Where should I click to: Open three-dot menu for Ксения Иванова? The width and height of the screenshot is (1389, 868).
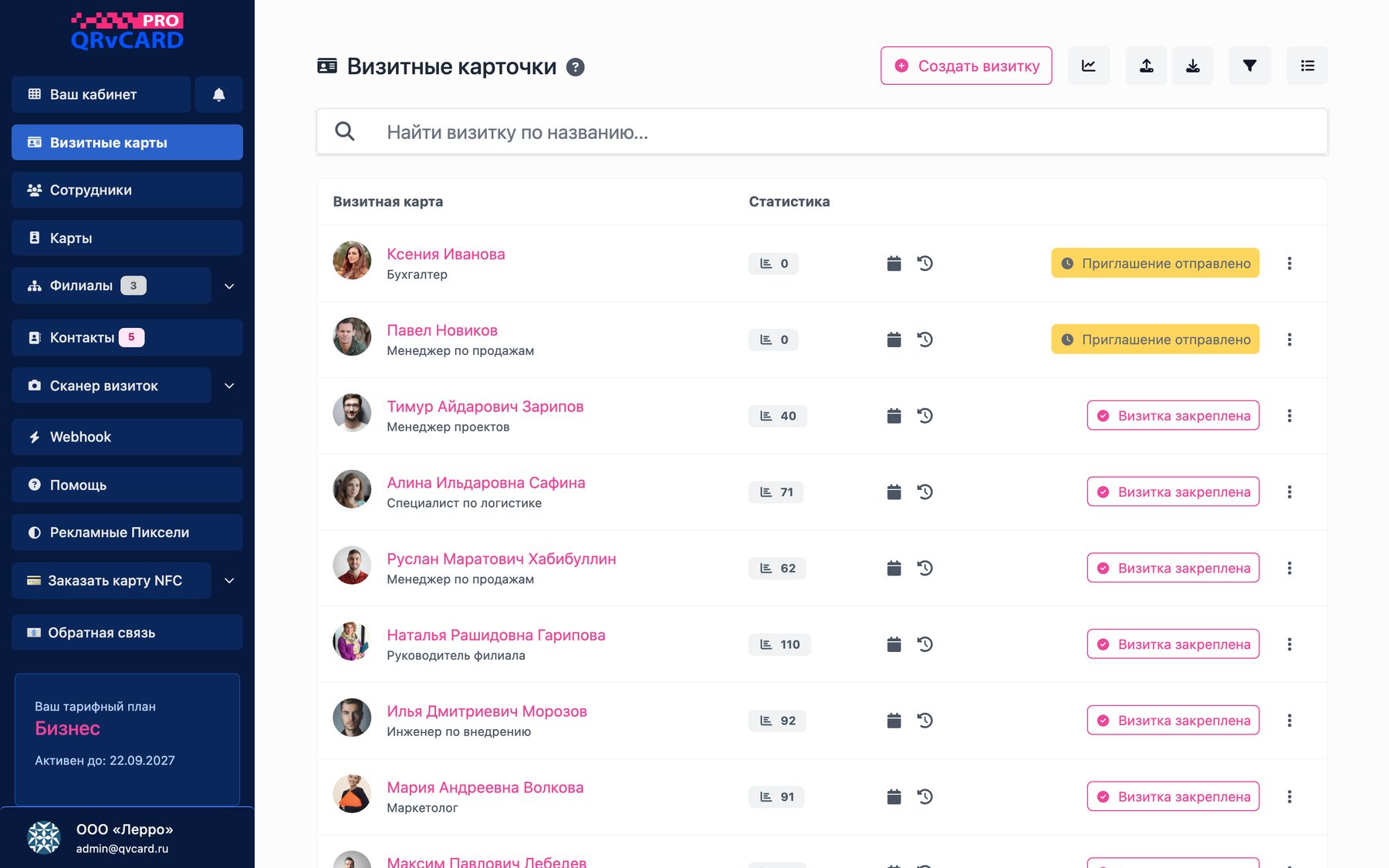click(x=1289, y=263)
